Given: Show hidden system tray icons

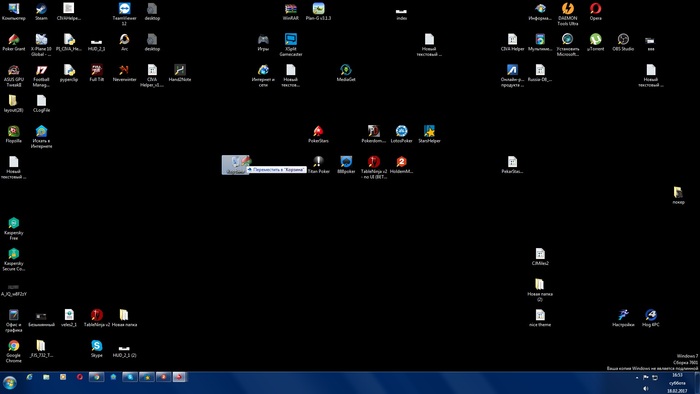Looking at the screenshot, I should click(637, 377).
